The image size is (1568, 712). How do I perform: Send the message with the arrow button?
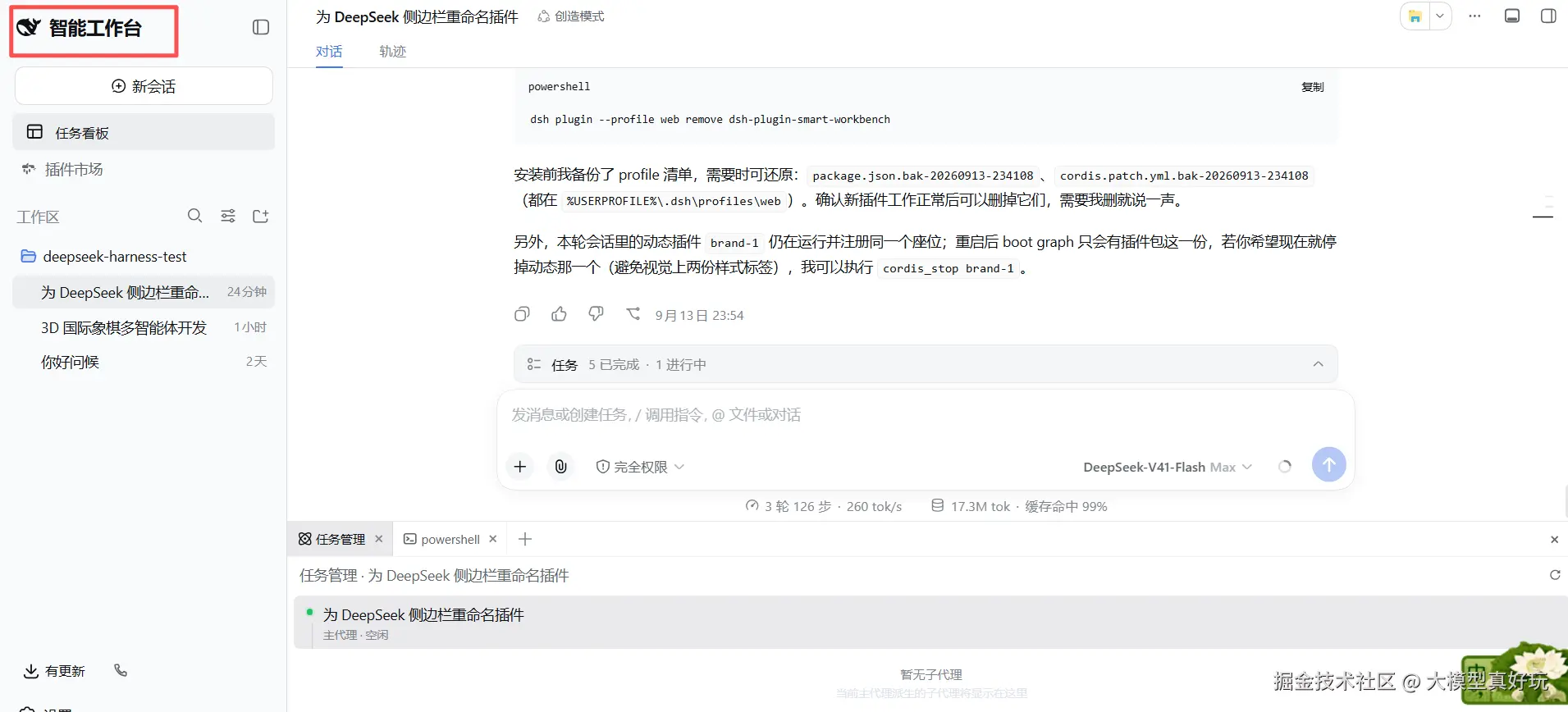pos(1328,465)
